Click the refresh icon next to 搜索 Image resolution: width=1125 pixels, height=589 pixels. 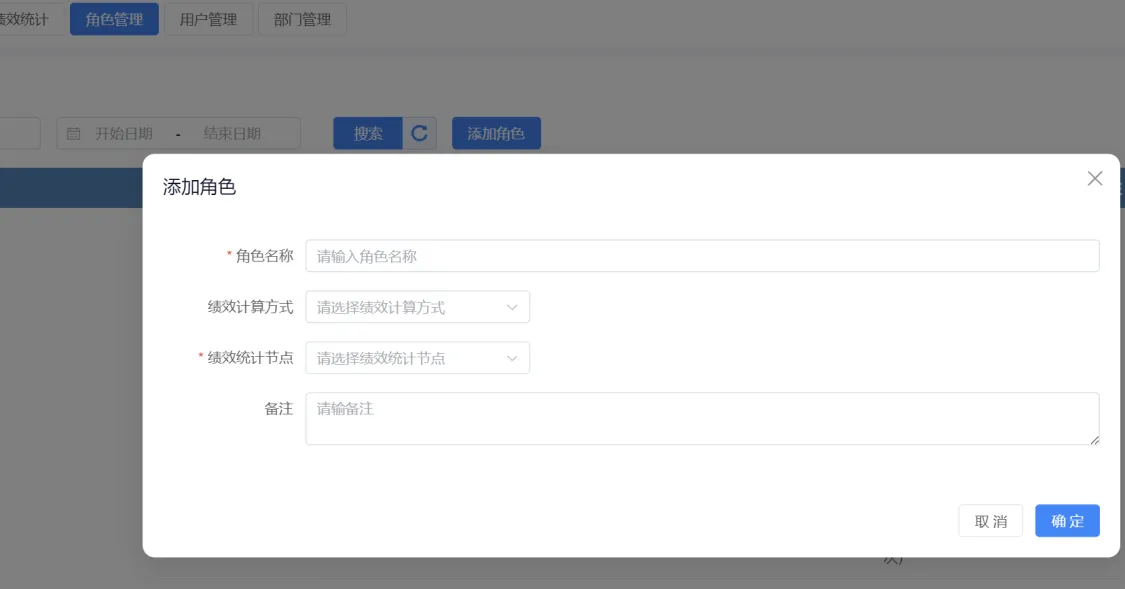tap(420, 133)
